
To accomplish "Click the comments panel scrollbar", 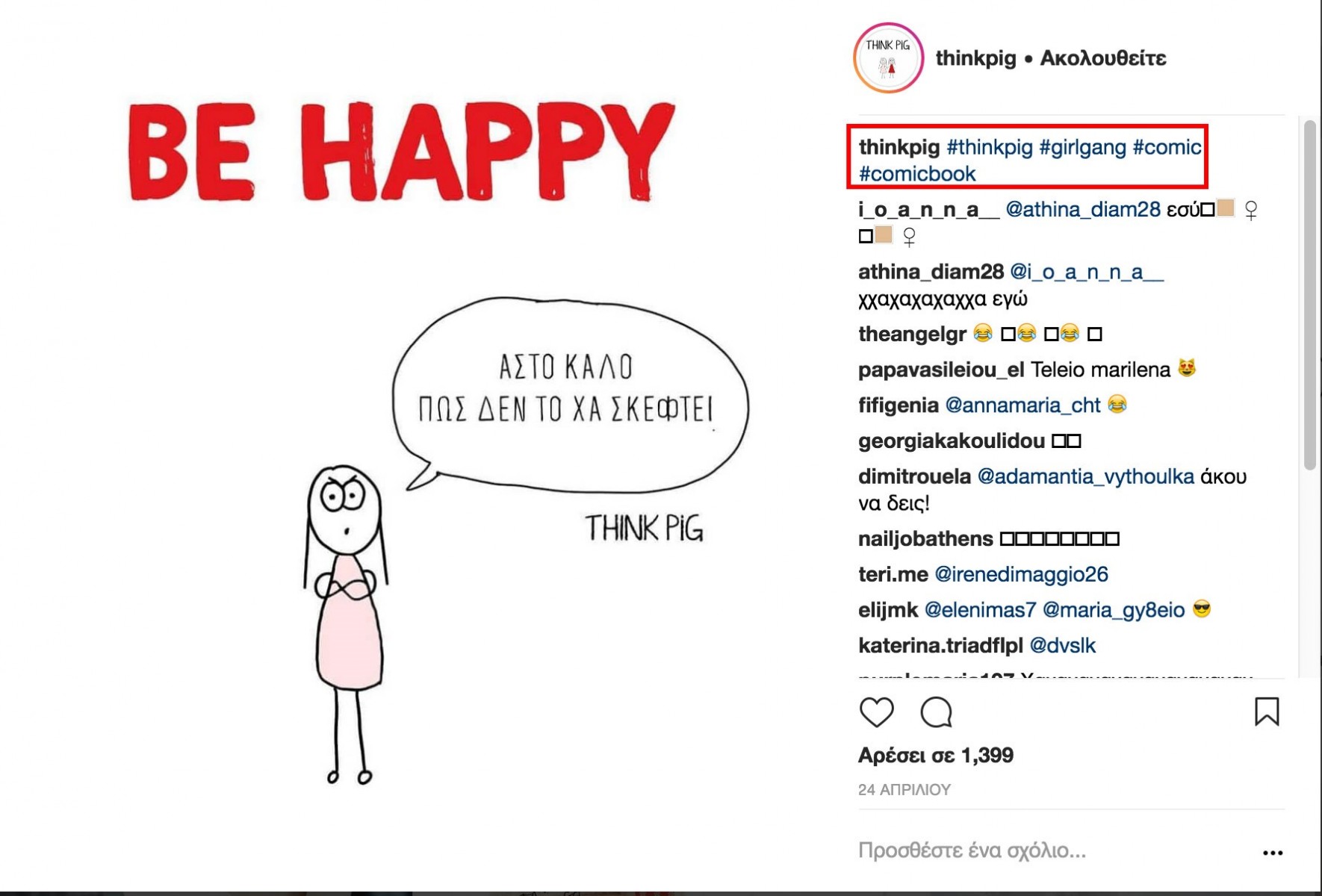I will (1309, 296).
